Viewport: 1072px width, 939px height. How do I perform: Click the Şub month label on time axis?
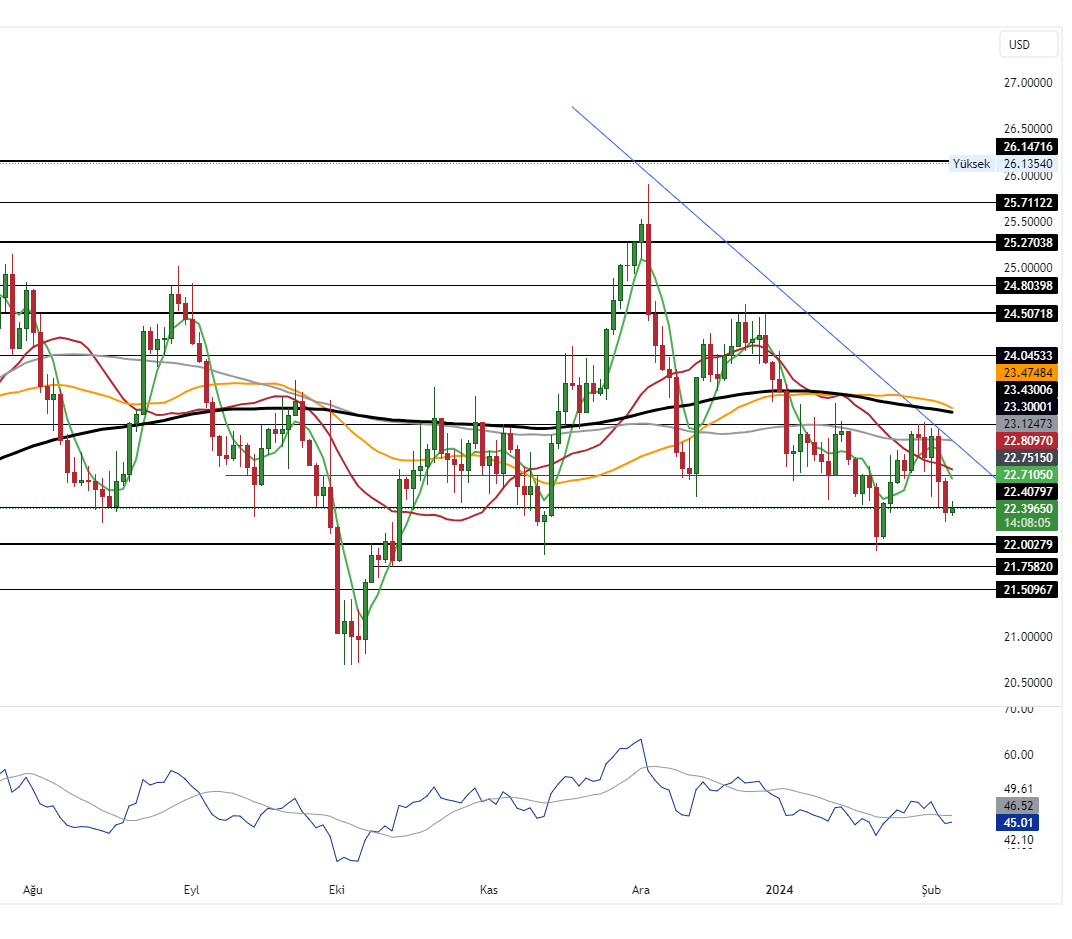[930, 889]
